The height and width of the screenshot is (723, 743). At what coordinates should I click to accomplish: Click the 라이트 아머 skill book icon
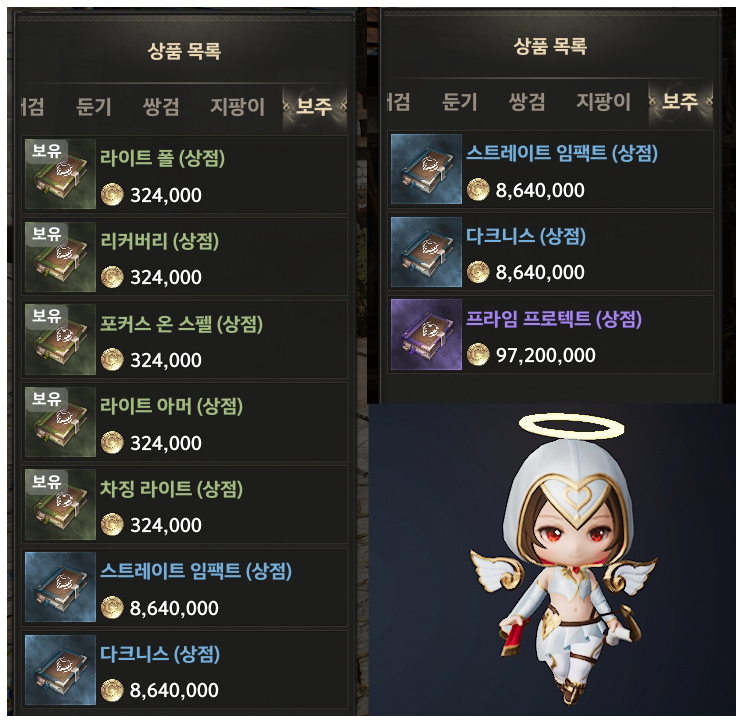[60, 422]
